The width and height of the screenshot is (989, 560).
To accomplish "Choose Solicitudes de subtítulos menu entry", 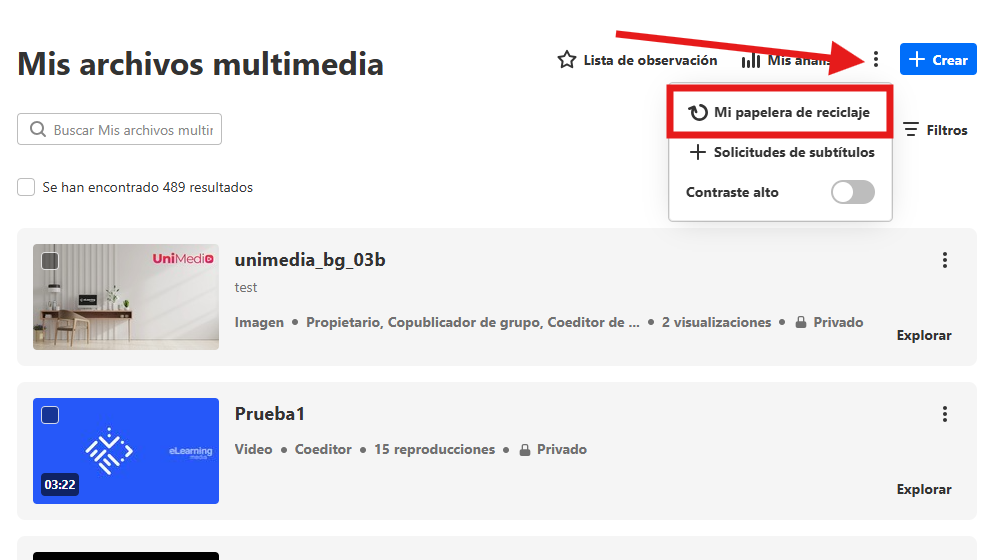I will (781, 152).
